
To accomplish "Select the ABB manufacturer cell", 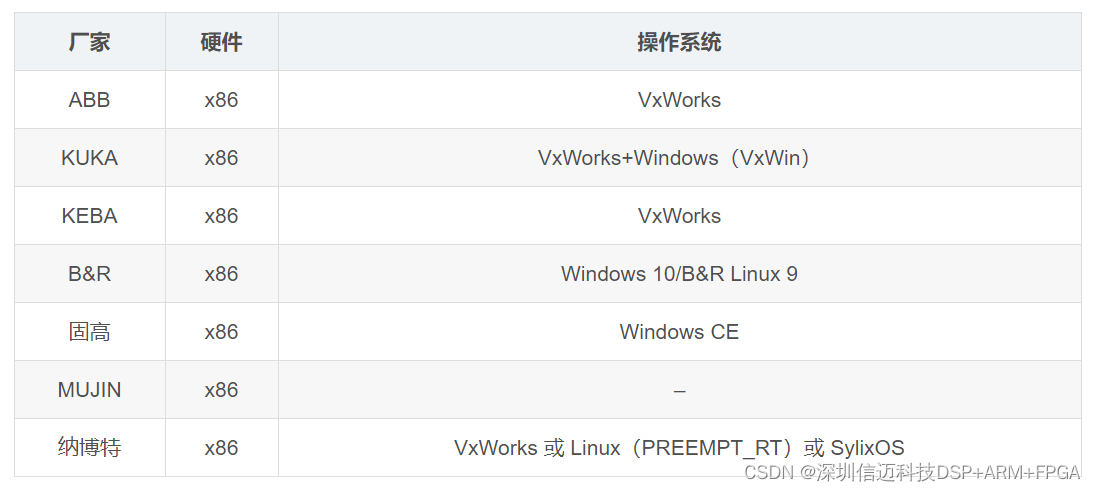I will tap(89, 100).
